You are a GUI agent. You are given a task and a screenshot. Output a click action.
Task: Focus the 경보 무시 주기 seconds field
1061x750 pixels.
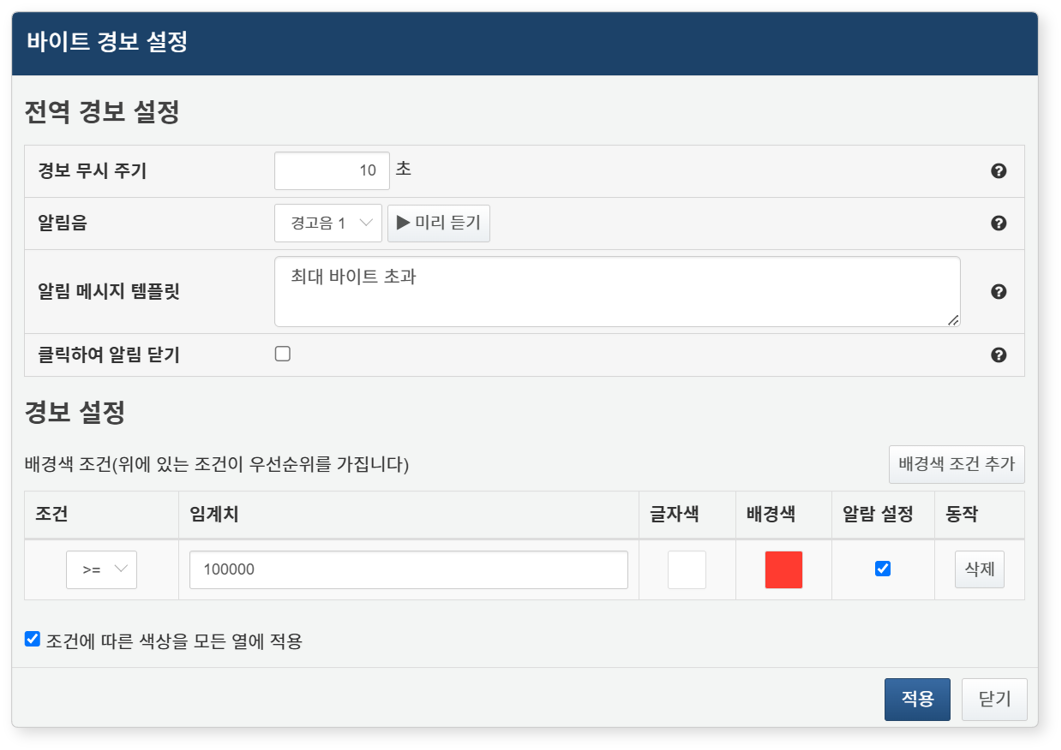coord(332,171)
